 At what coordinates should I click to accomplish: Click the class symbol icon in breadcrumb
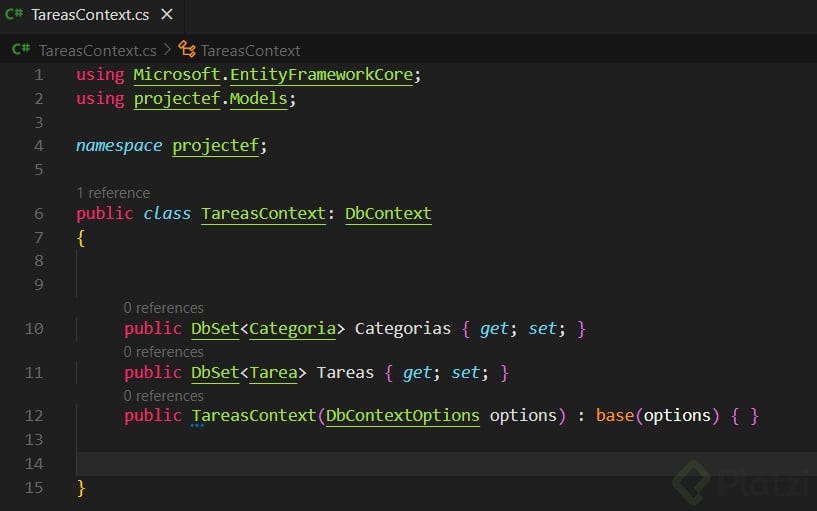click(187, 50)
